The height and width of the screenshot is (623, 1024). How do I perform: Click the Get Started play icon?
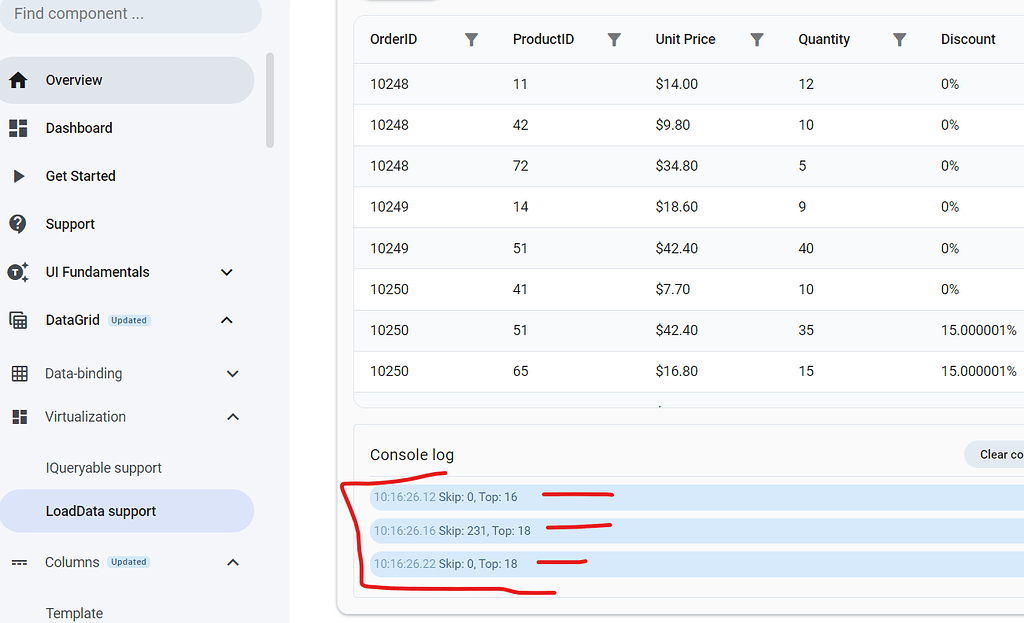[x=18, y=176]
